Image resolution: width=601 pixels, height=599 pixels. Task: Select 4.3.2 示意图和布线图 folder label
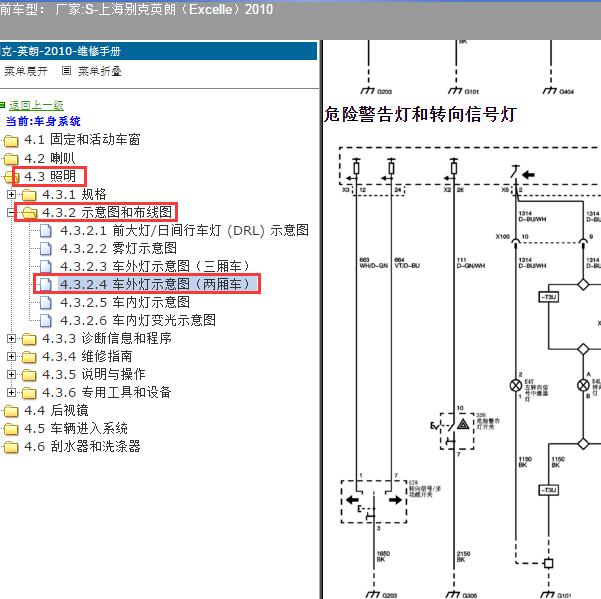107,212
